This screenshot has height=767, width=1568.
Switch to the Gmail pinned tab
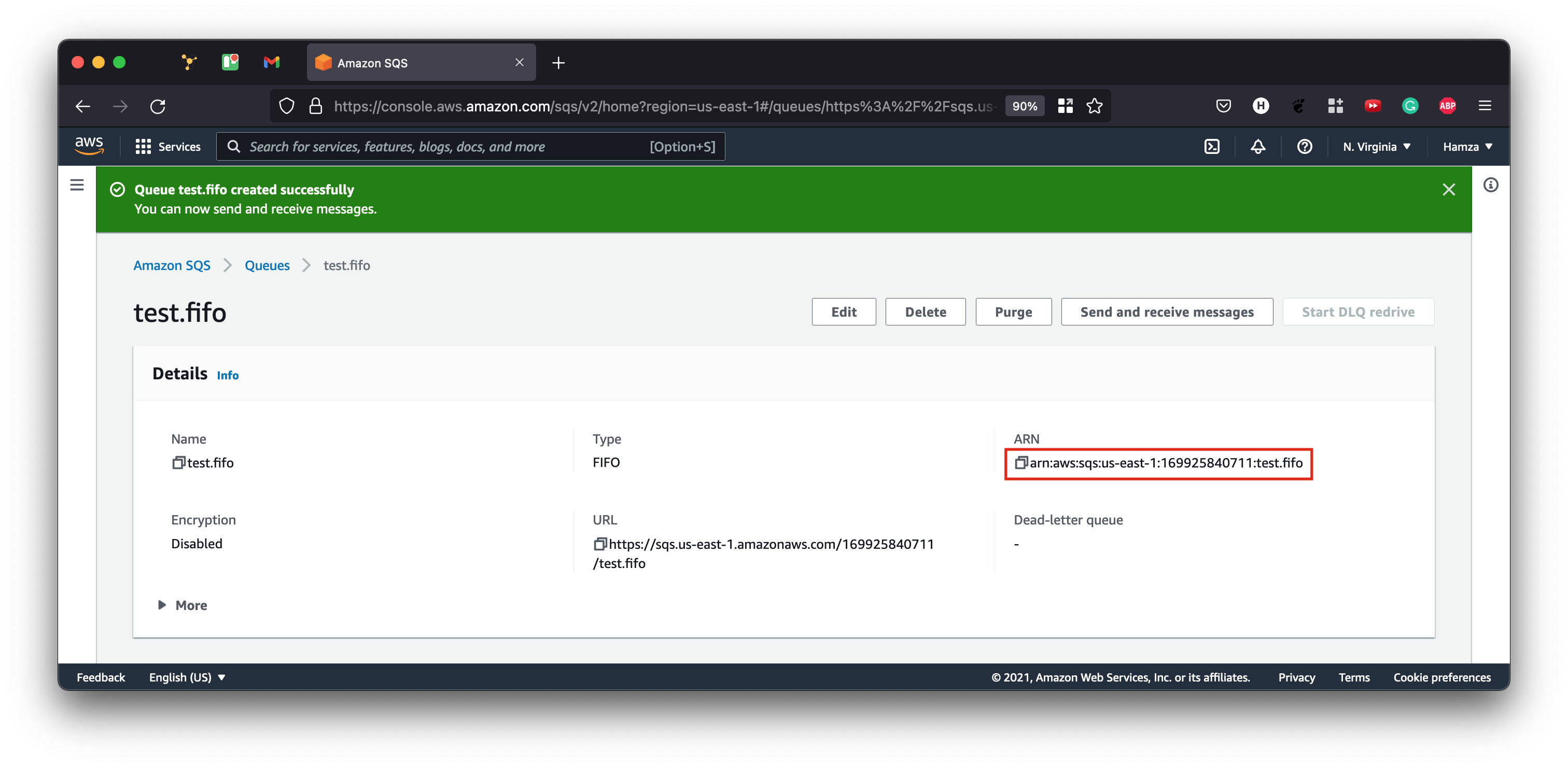272,62
